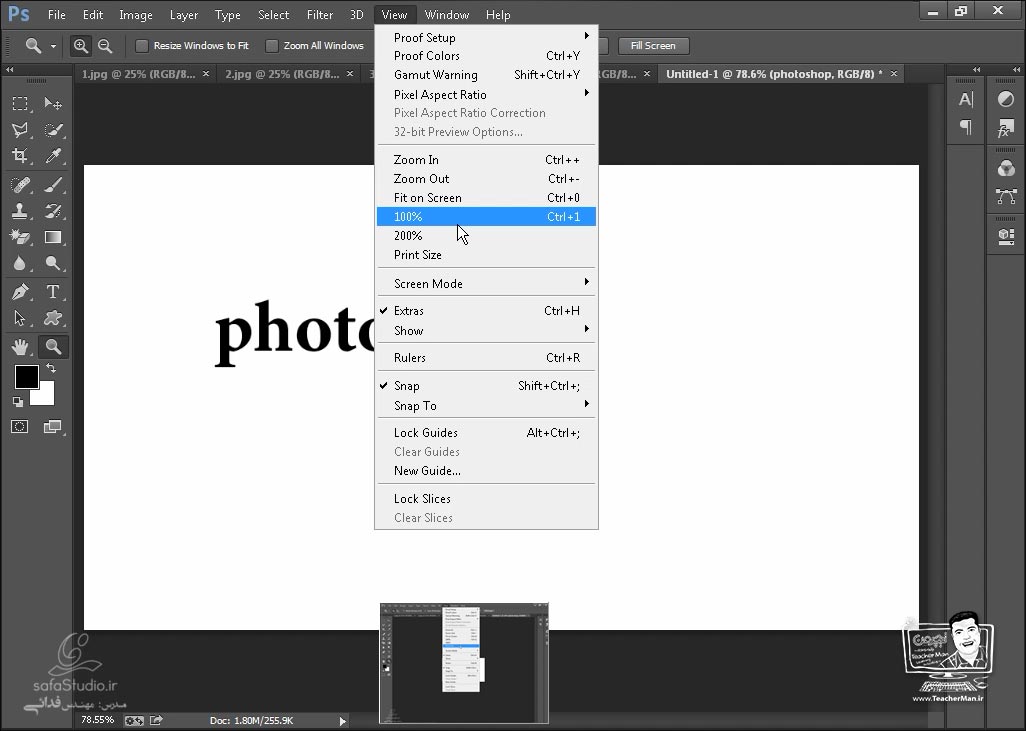The width and height of the screenshot is (1026, 731).
Task: Choose Print Size menu item
Action: (486, 255)
